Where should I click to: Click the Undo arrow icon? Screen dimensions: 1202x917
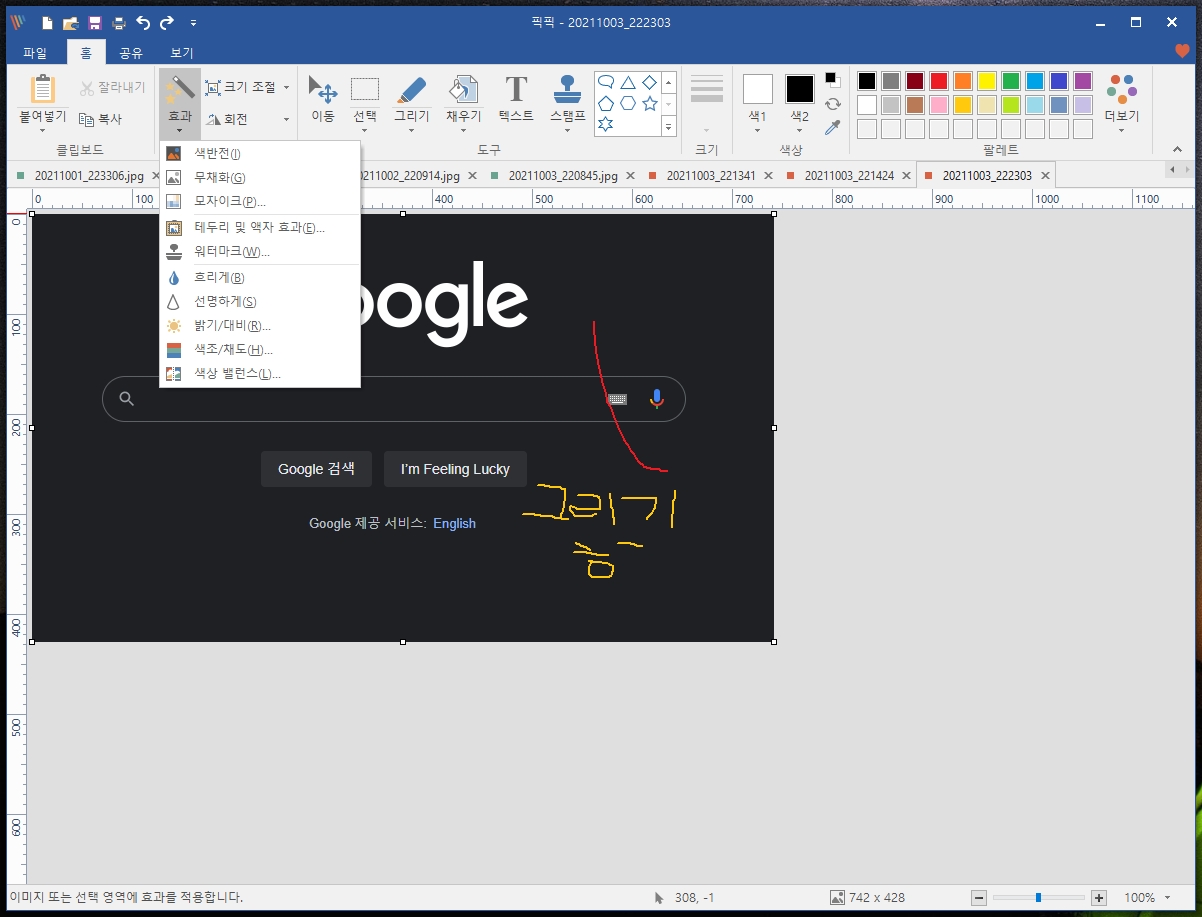143,22
